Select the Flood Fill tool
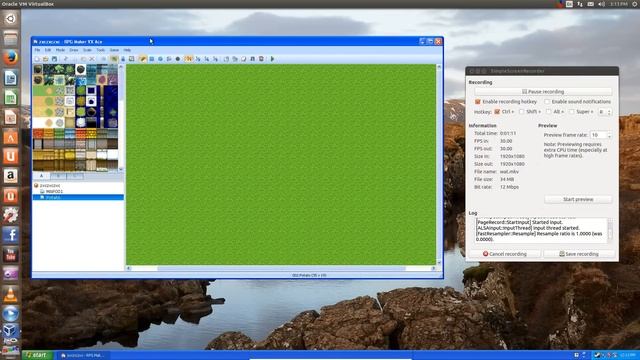The width and height of the screenshot is (640, 360). (169, 59)
